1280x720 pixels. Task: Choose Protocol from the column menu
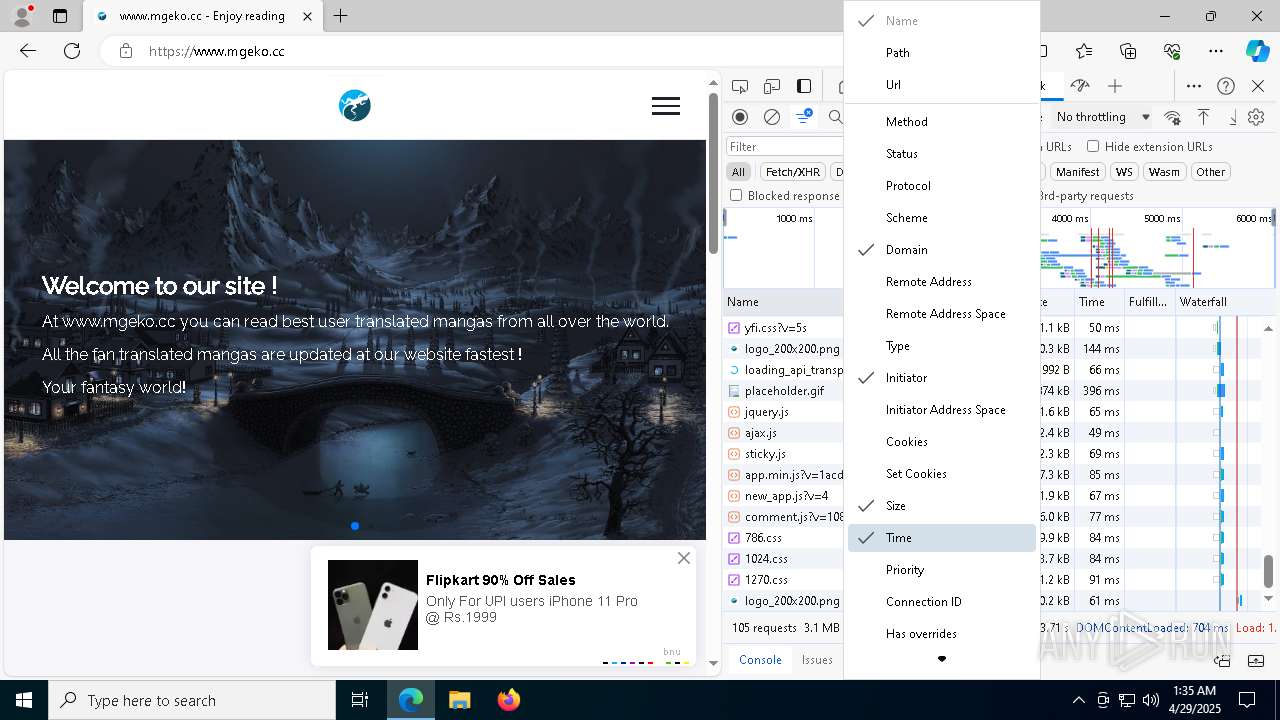click(942, 186)
